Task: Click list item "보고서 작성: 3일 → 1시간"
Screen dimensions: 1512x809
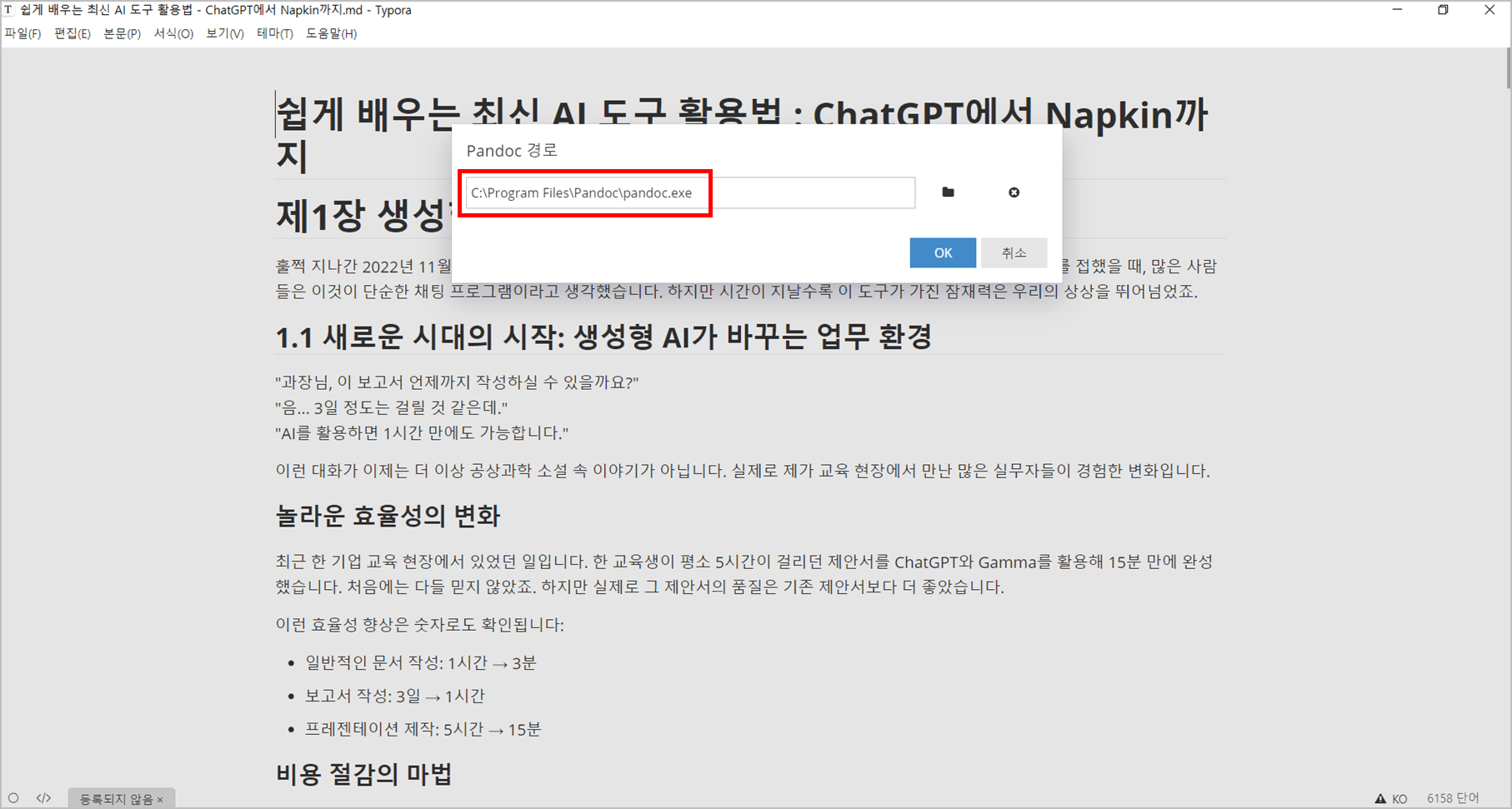Action: pos(395,697)
